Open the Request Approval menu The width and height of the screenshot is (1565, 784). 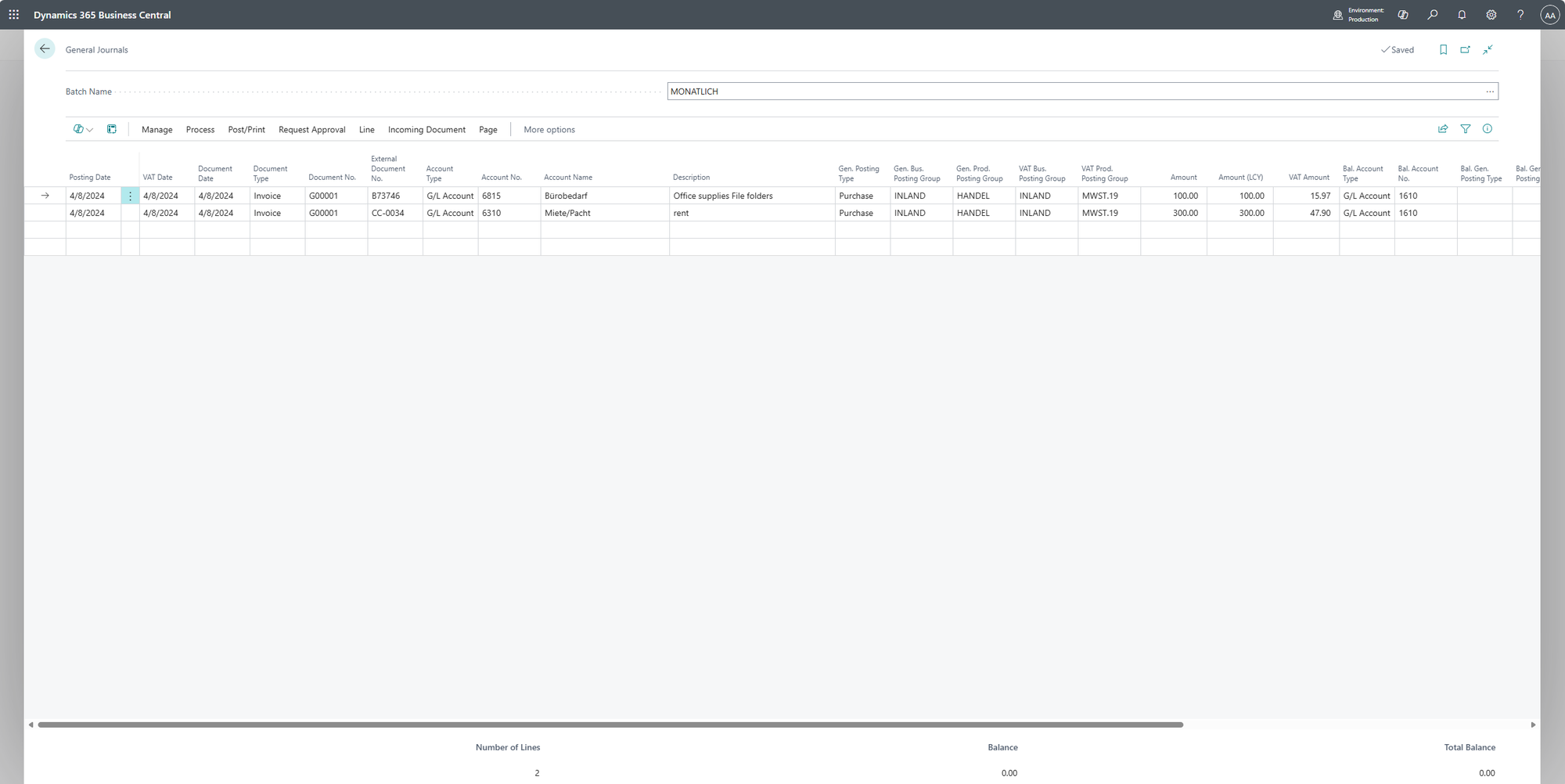pos(311,130)
